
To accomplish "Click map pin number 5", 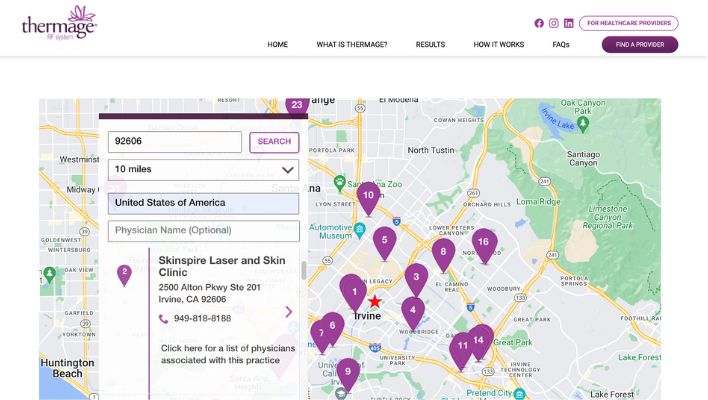I will (384, 240).
